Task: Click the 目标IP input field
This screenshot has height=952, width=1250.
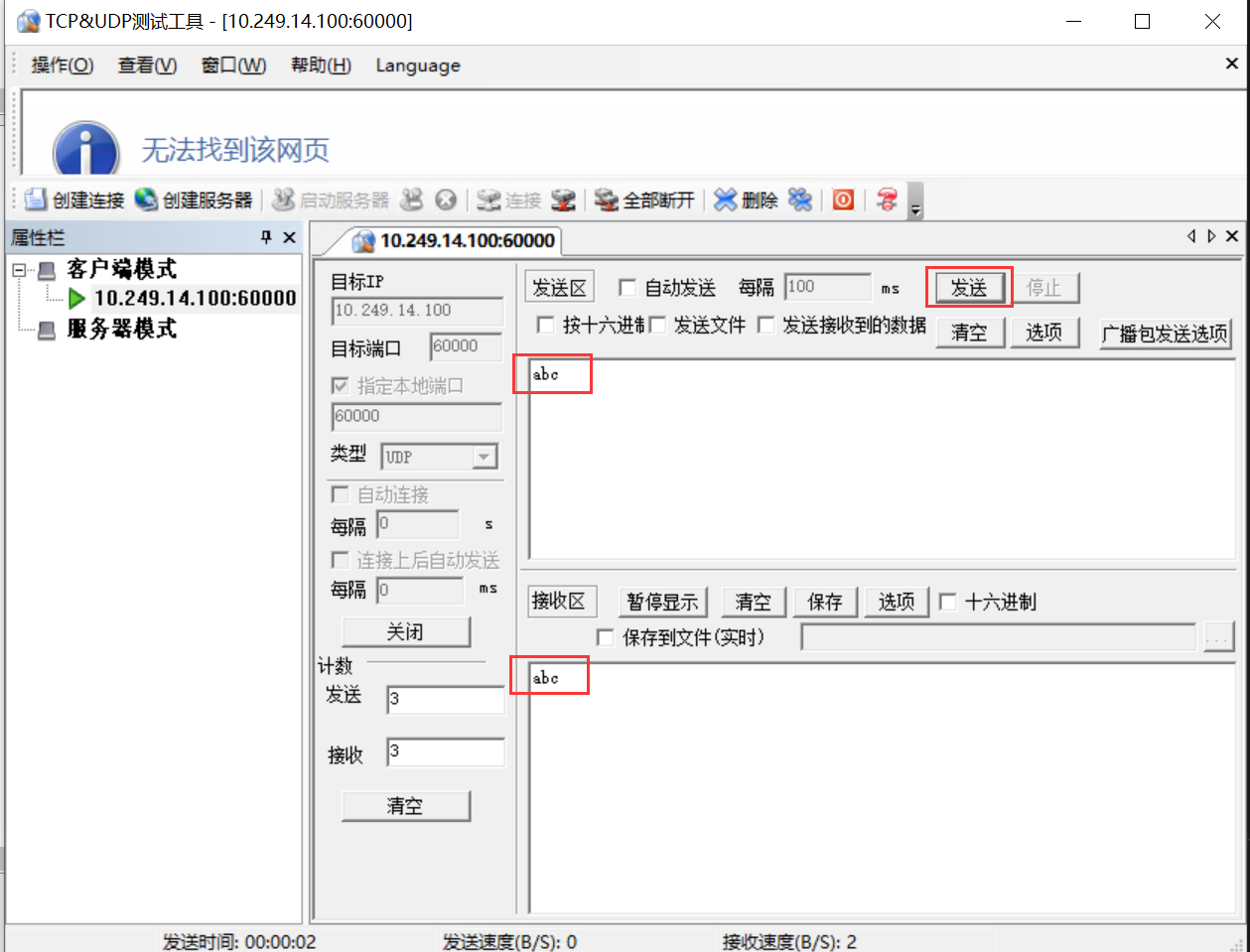Action: pyautogui.click(x=417, y=311)
